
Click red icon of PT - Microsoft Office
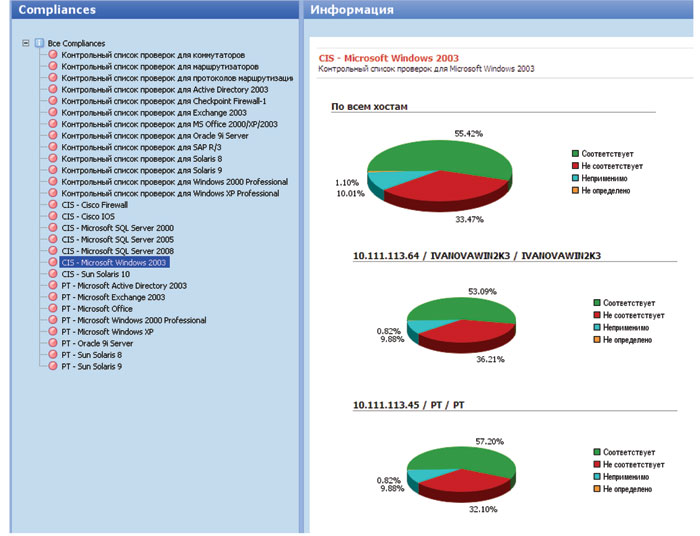(x=53, y=308)
